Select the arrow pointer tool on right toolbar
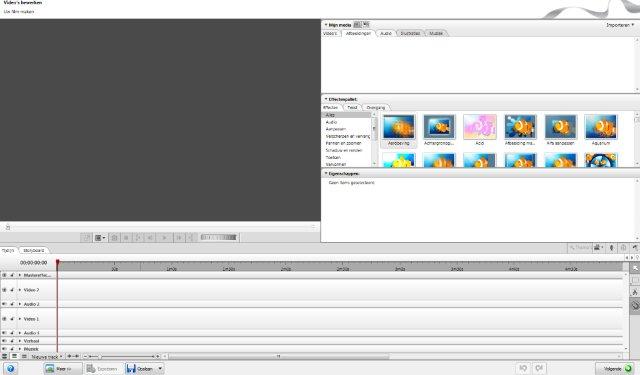 point(635,268)
